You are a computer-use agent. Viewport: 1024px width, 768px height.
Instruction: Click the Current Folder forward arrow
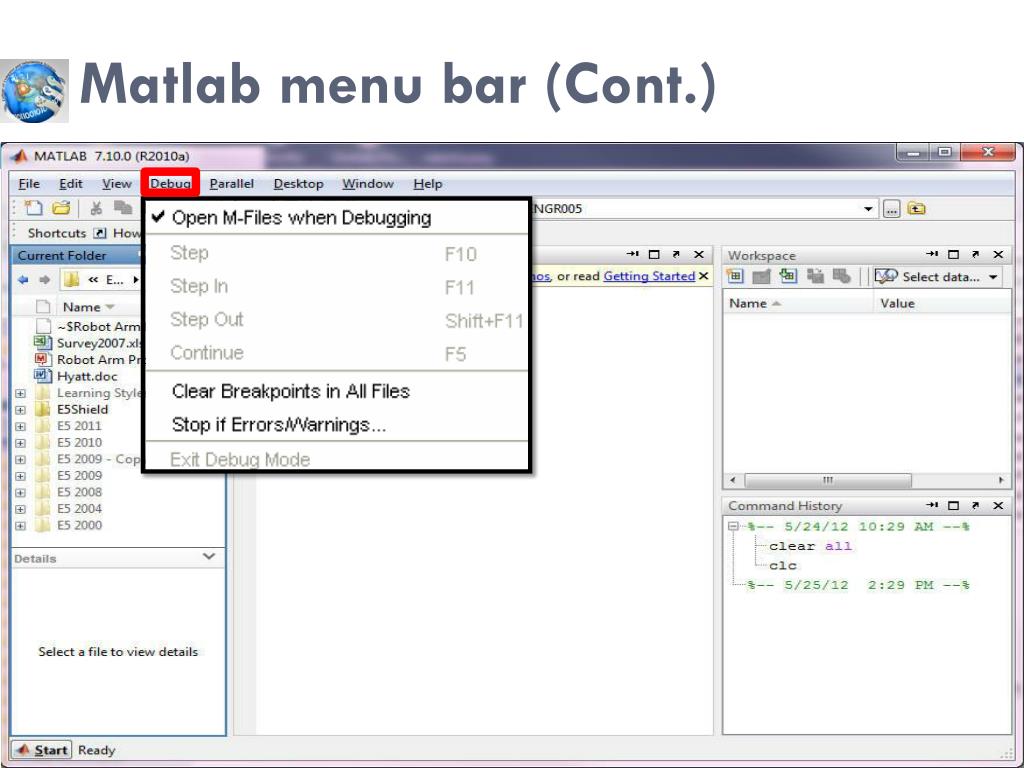coord(44,280)
